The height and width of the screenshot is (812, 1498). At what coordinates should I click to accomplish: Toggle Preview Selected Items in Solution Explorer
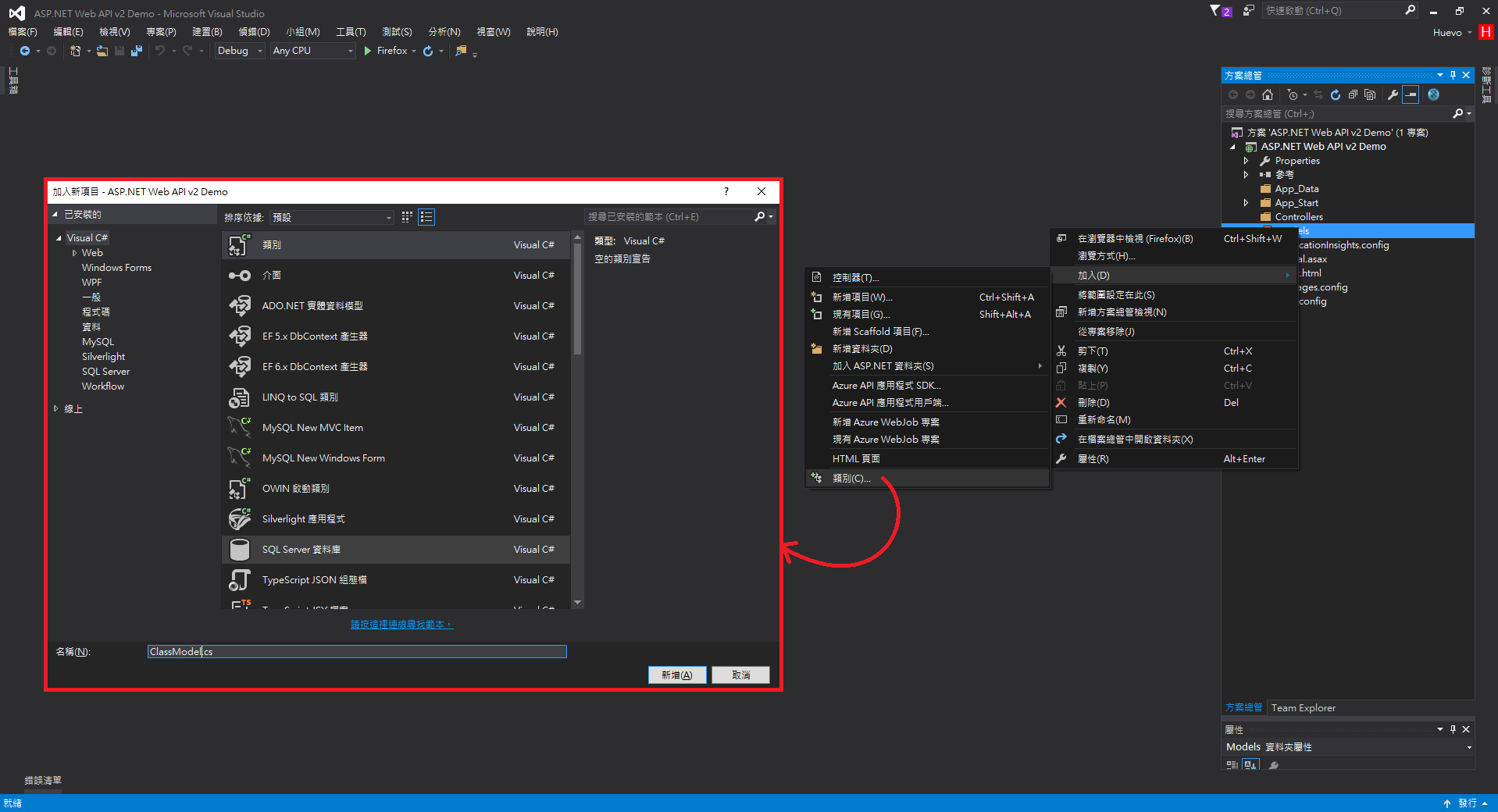click(x=1411, y=94)
